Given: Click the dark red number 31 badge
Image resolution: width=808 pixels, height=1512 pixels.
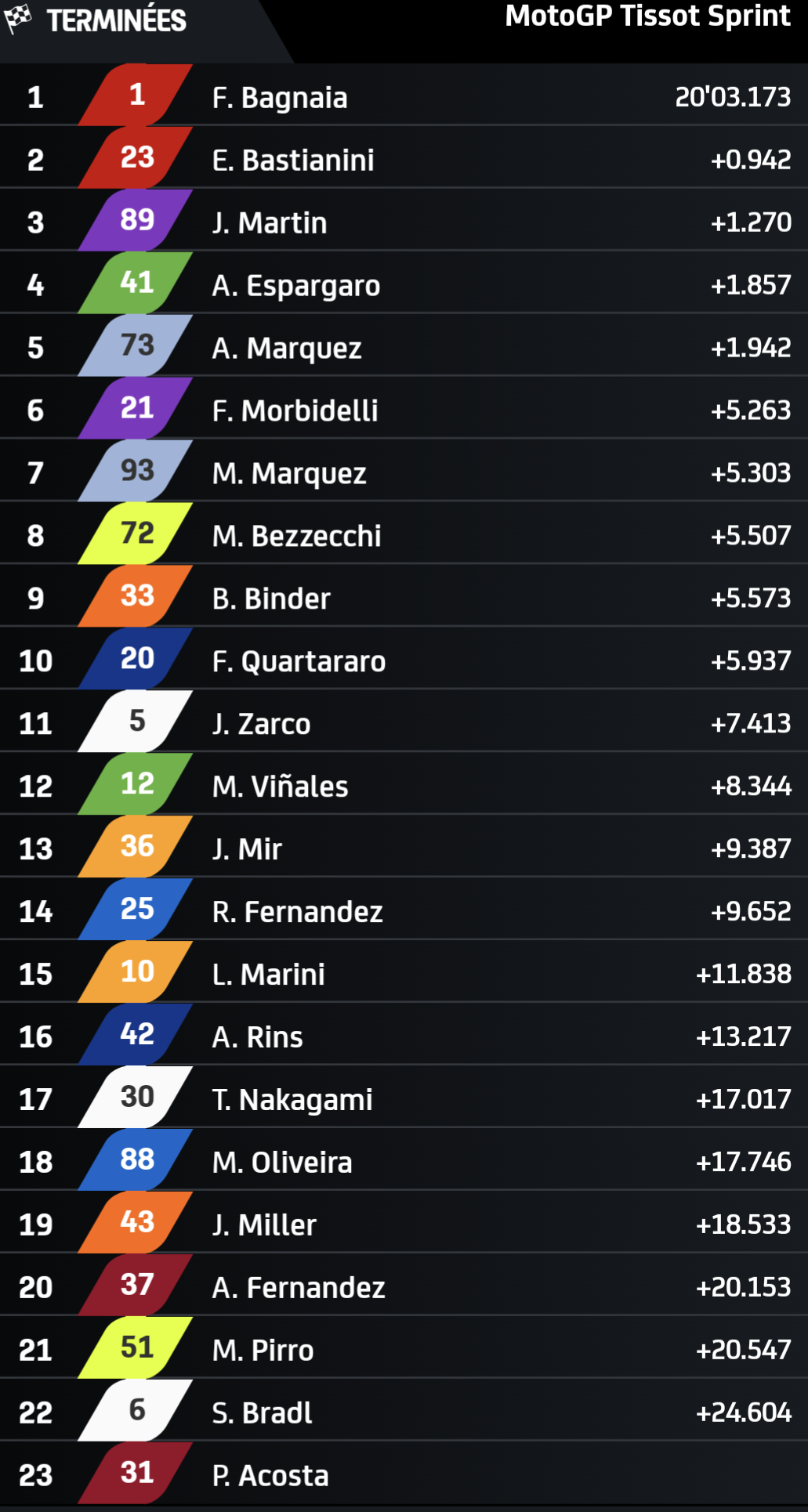Looking at the screenshot, I should click(136, 1474).
